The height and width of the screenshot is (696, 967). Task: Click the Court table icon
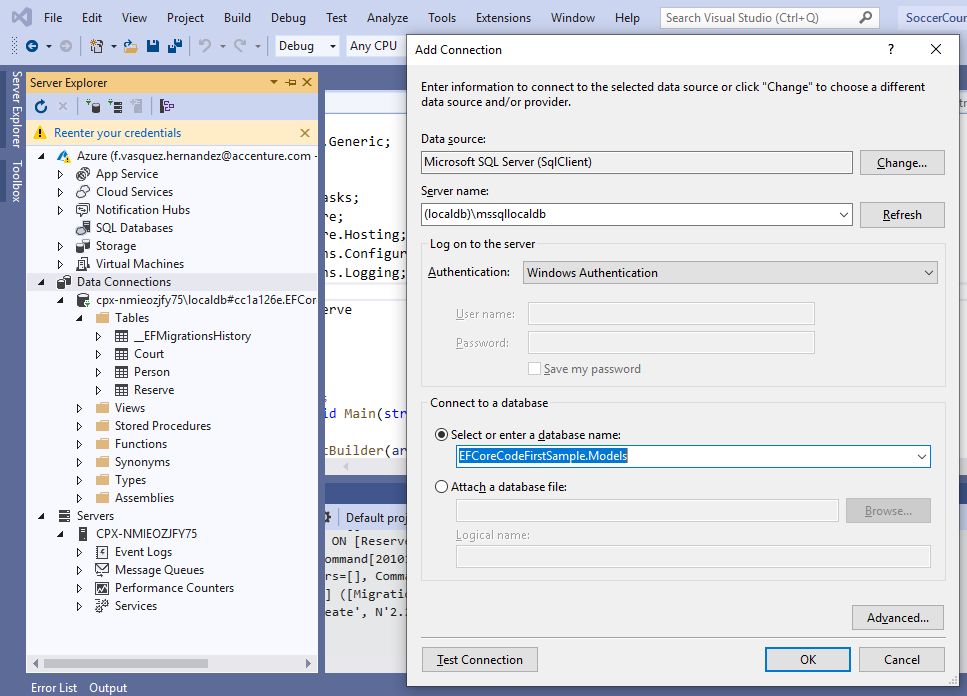click(x=121, y=354)
